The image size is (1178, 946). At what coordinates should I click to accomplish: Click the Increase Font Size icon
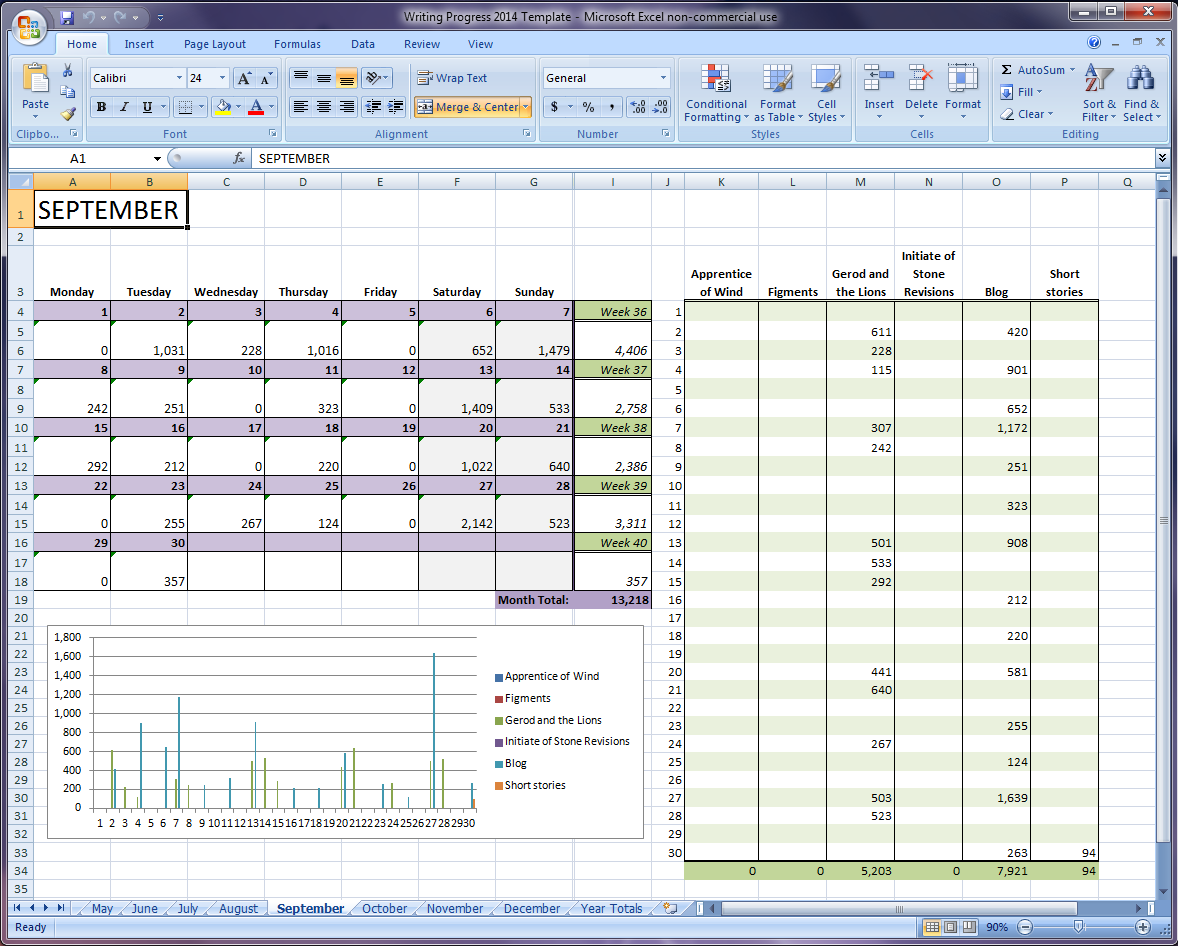[x=244, y=78]
